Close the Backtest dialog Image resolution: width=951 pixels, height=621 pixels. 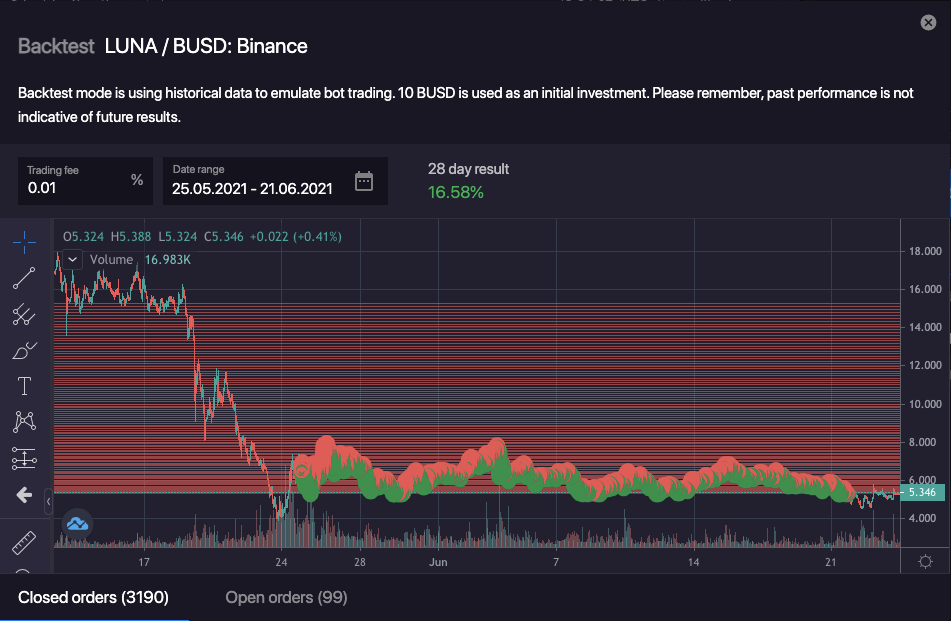tap(927, 23)
